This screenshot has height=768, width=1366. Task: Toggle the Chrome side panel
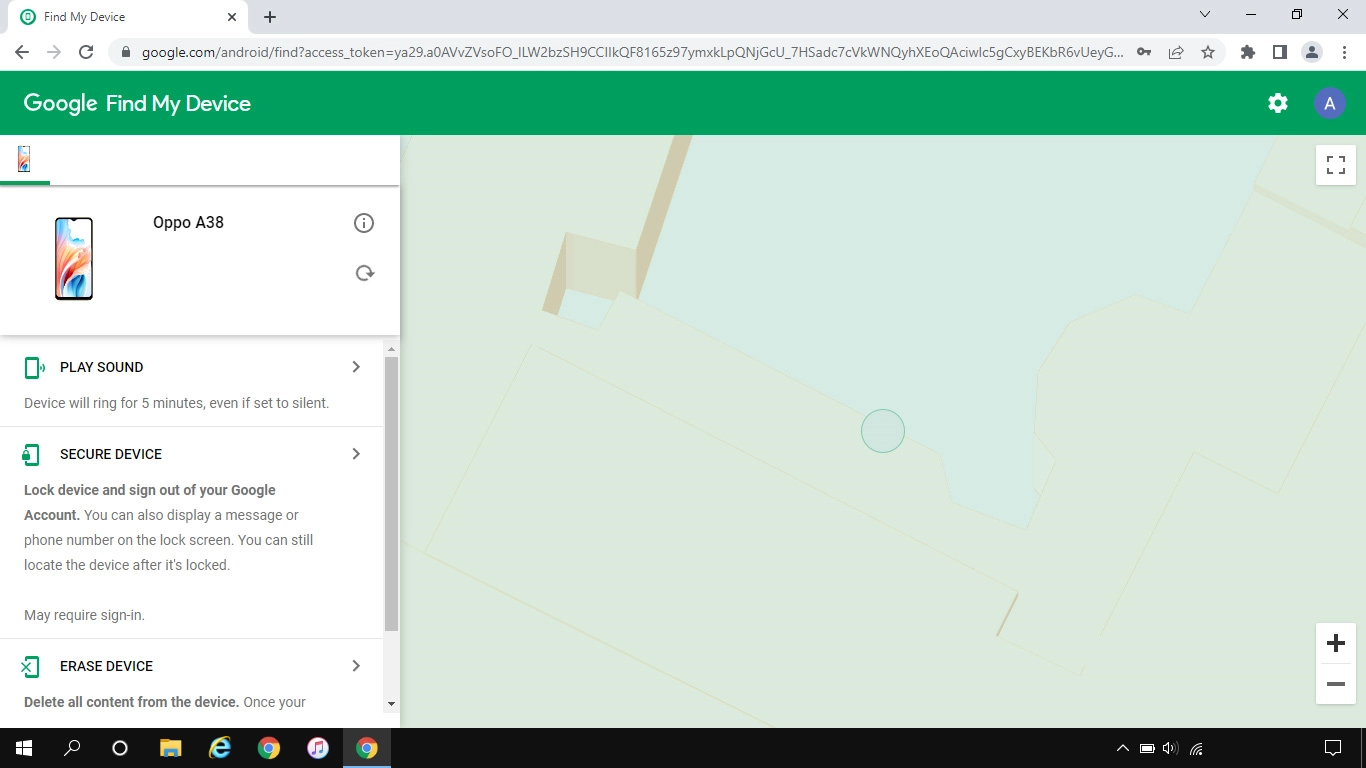tap(1279, 52)
